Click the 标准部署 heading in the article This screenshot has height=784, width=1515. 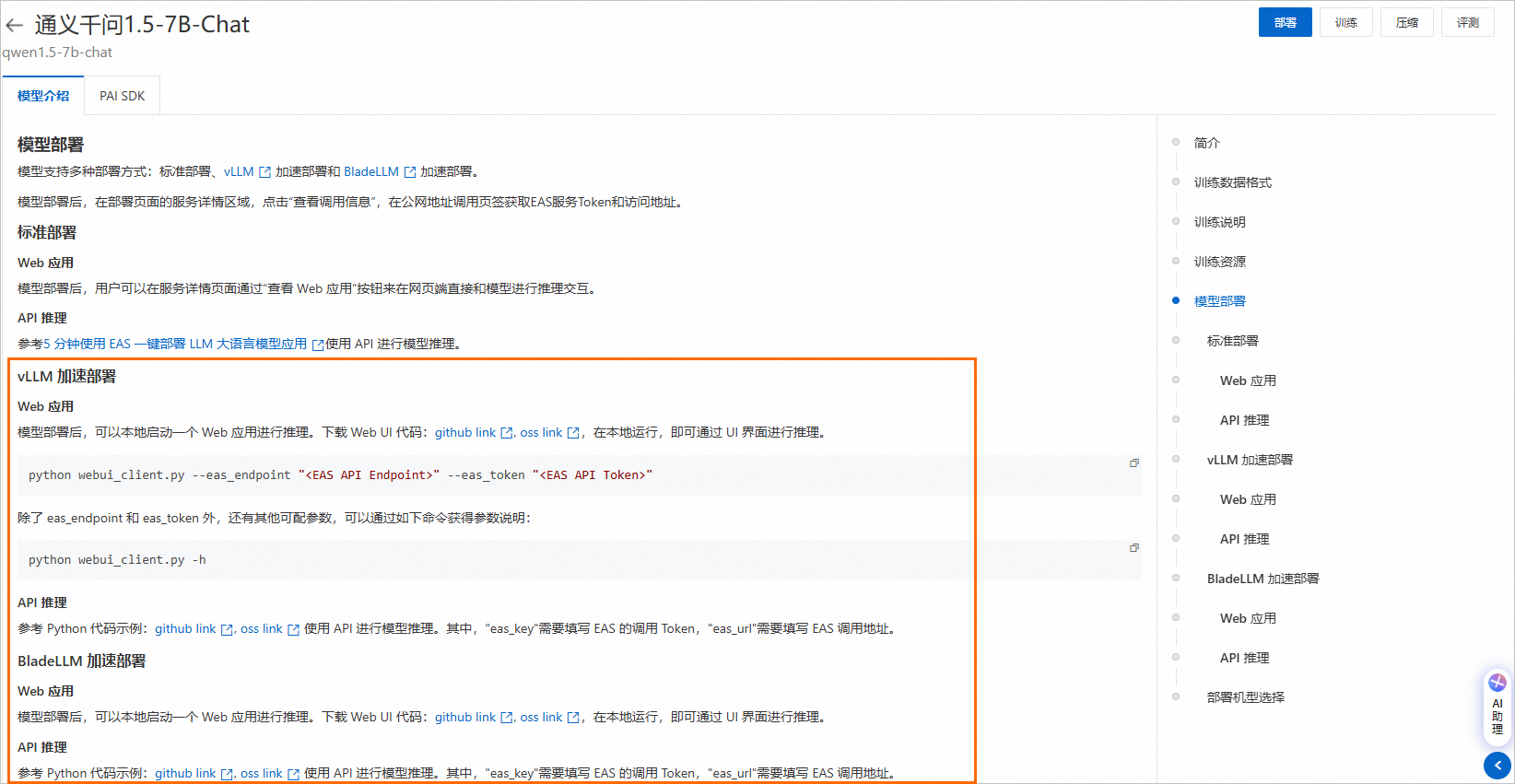47,232
